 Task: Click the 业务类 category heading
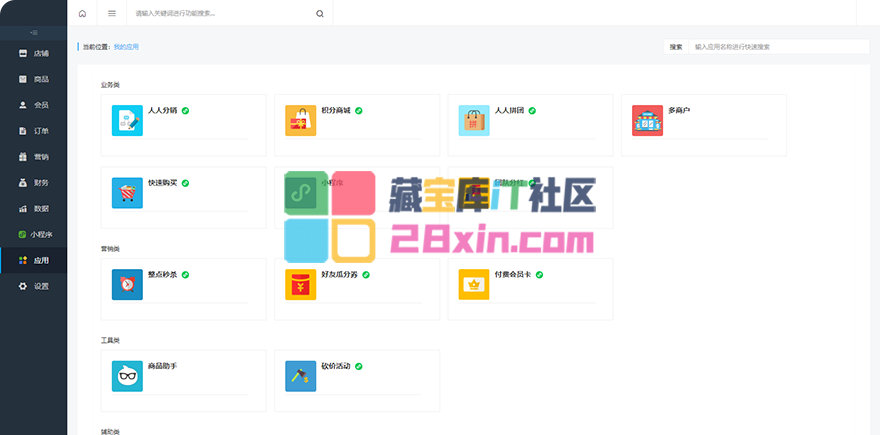[x=110, y=85]
